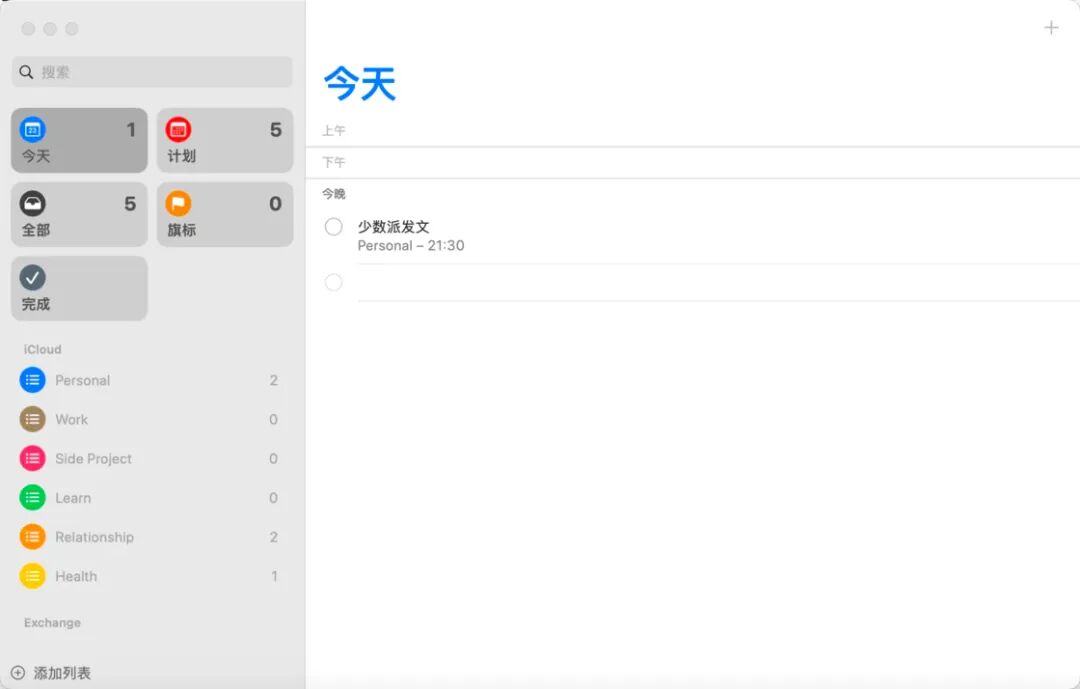
Task: Click the iCloud account header
Action: (43, 349)
